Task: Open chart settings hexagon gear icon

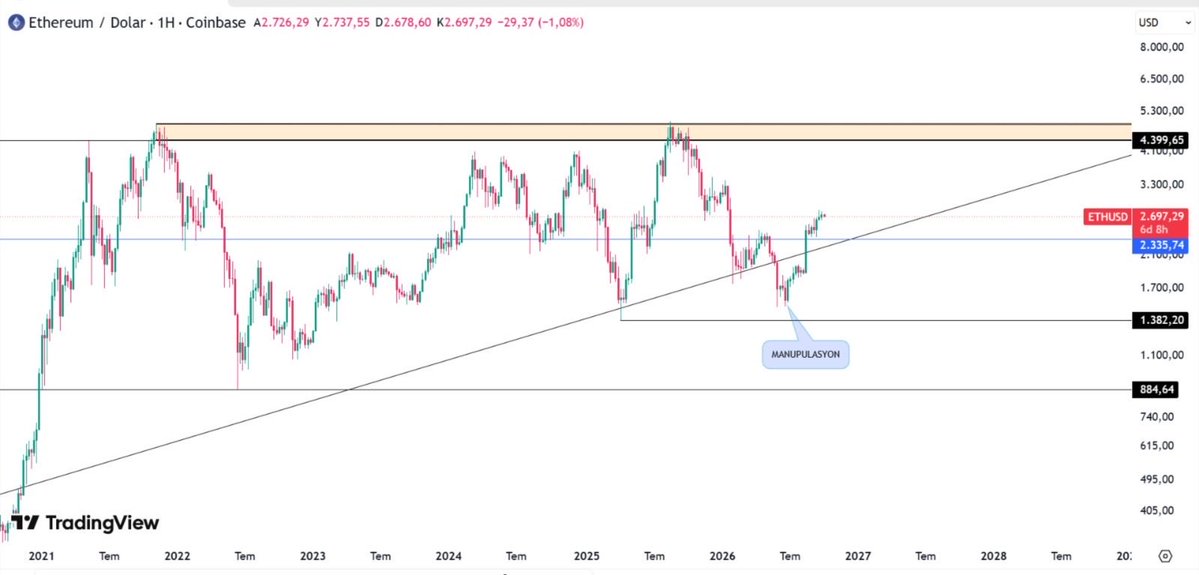Action: [x=1165, y=556]
